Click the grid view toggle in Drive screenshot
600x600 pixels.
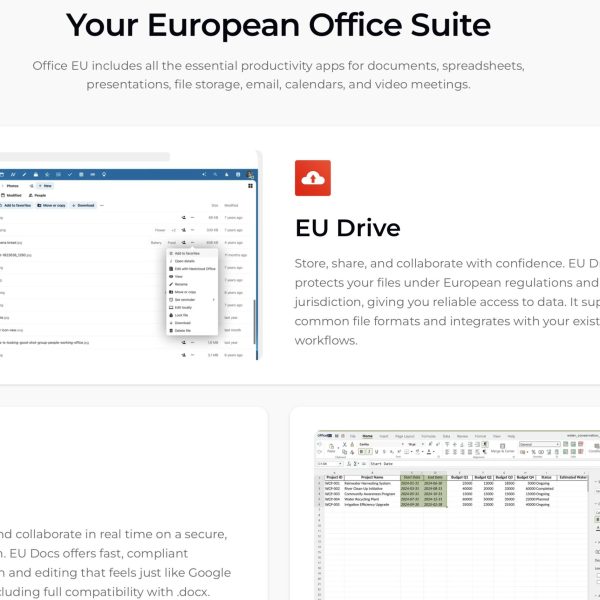point(250,186)
